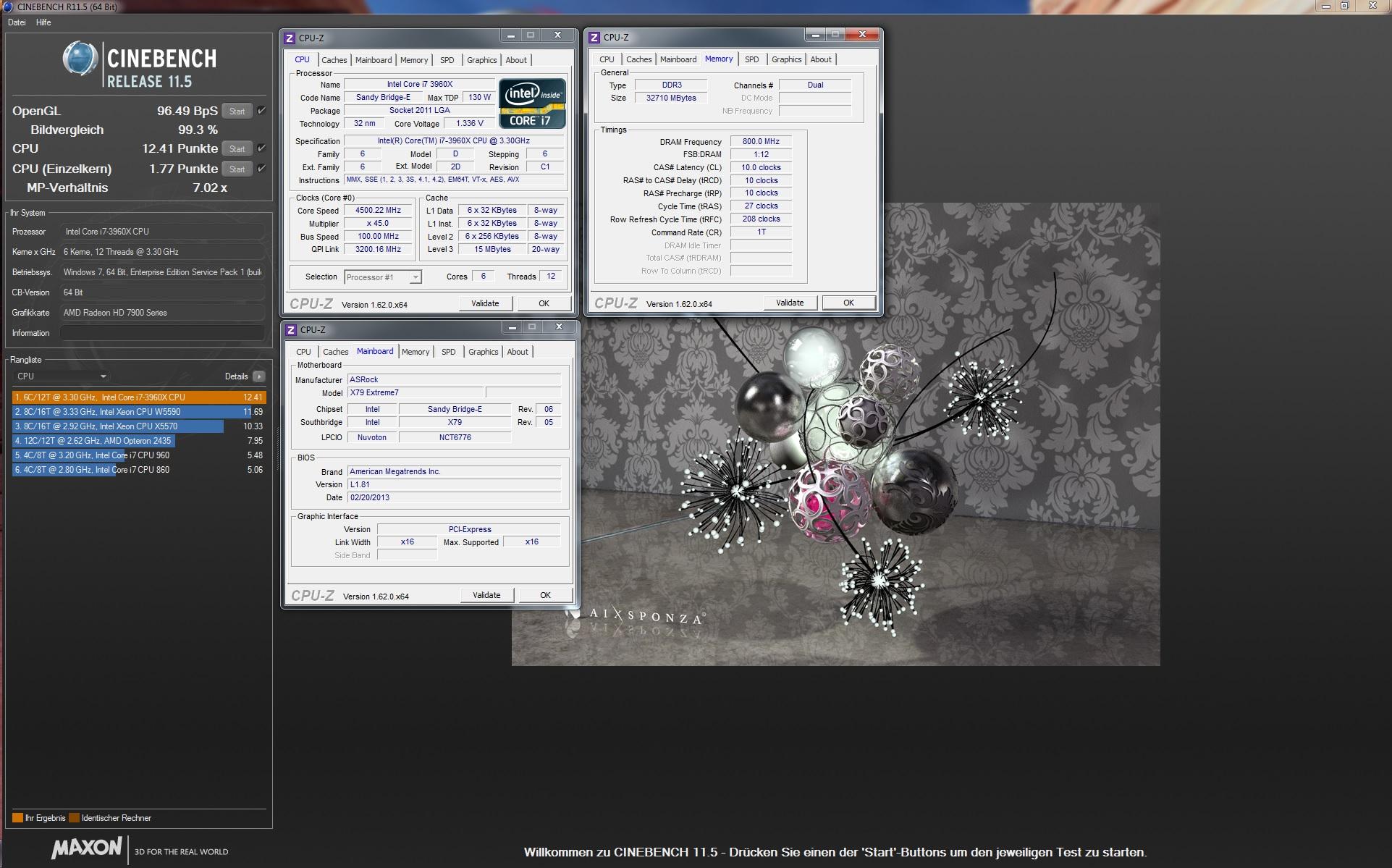Click the CPU-Z icon in Memory window title bar
The height and width of the screenshot is (868, 1392).
(594, 37)
